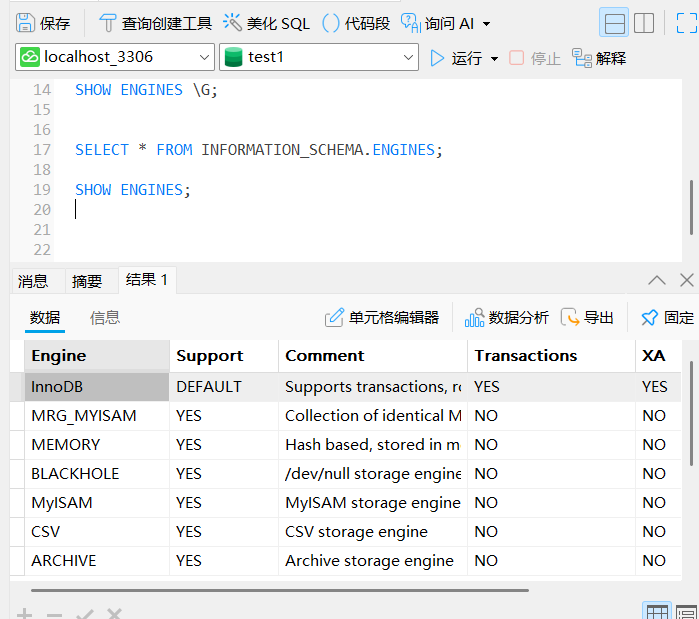The width and height of the screenshot is (699, 619).
Task: Click the 'Supports transactions' comment cell
Action: click(x=373, y=386)
